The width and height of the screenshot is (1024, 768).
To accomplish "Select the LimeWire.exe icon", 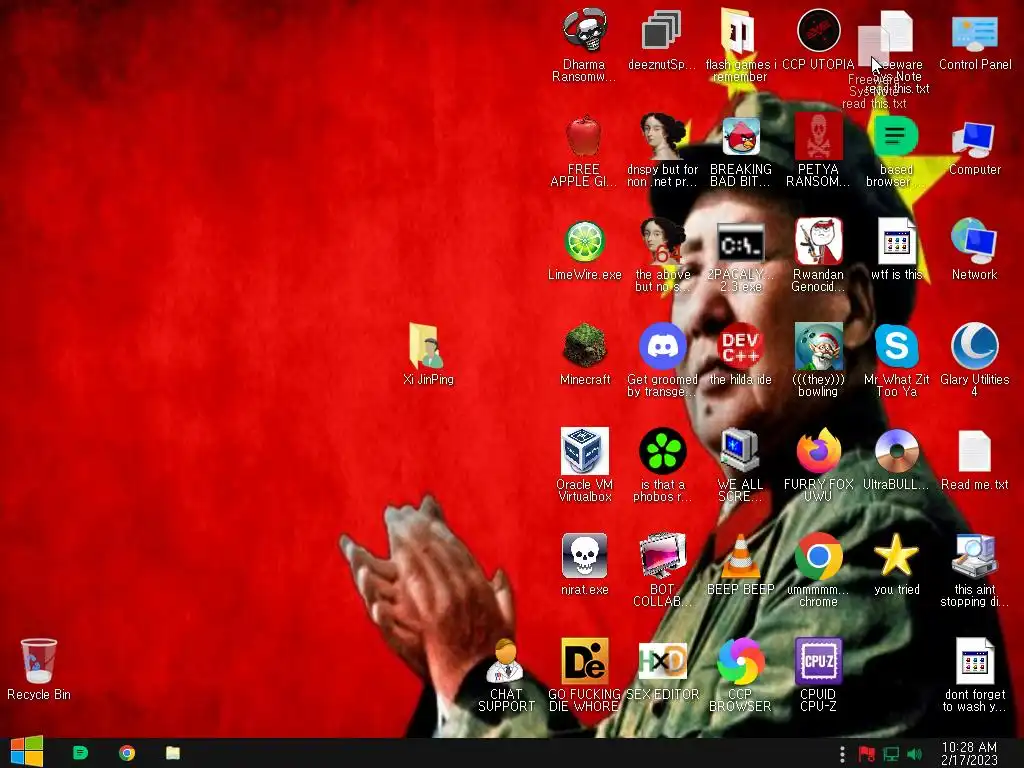I will coord(584,242).
